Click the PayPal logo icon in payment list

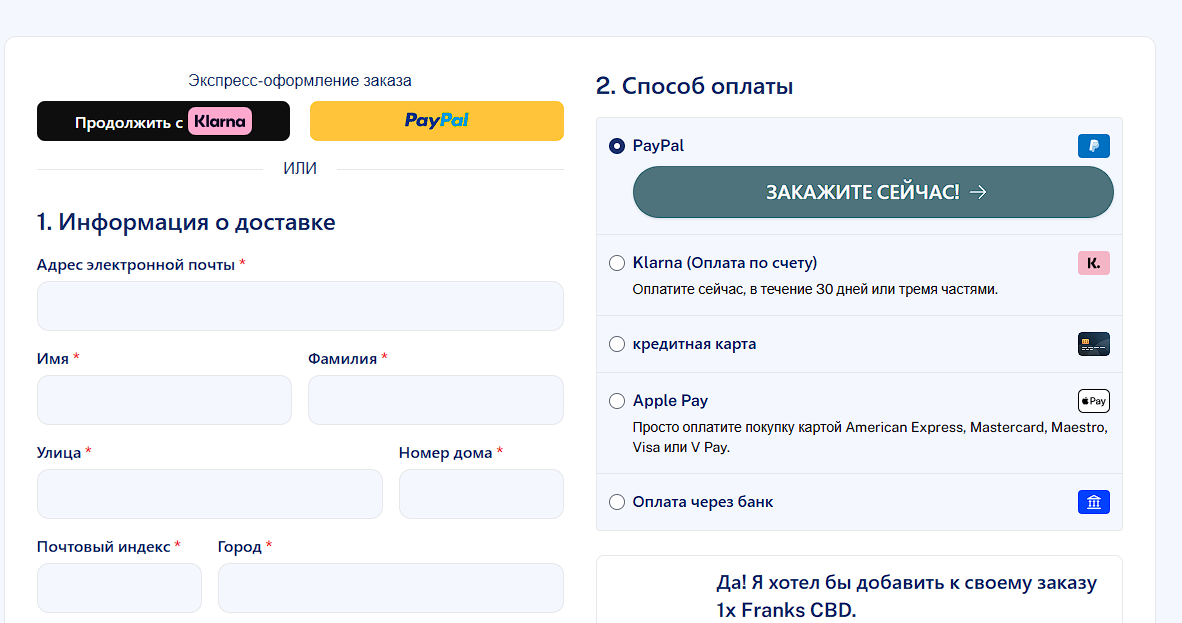pyautogui.click(x=1094, y=146)
